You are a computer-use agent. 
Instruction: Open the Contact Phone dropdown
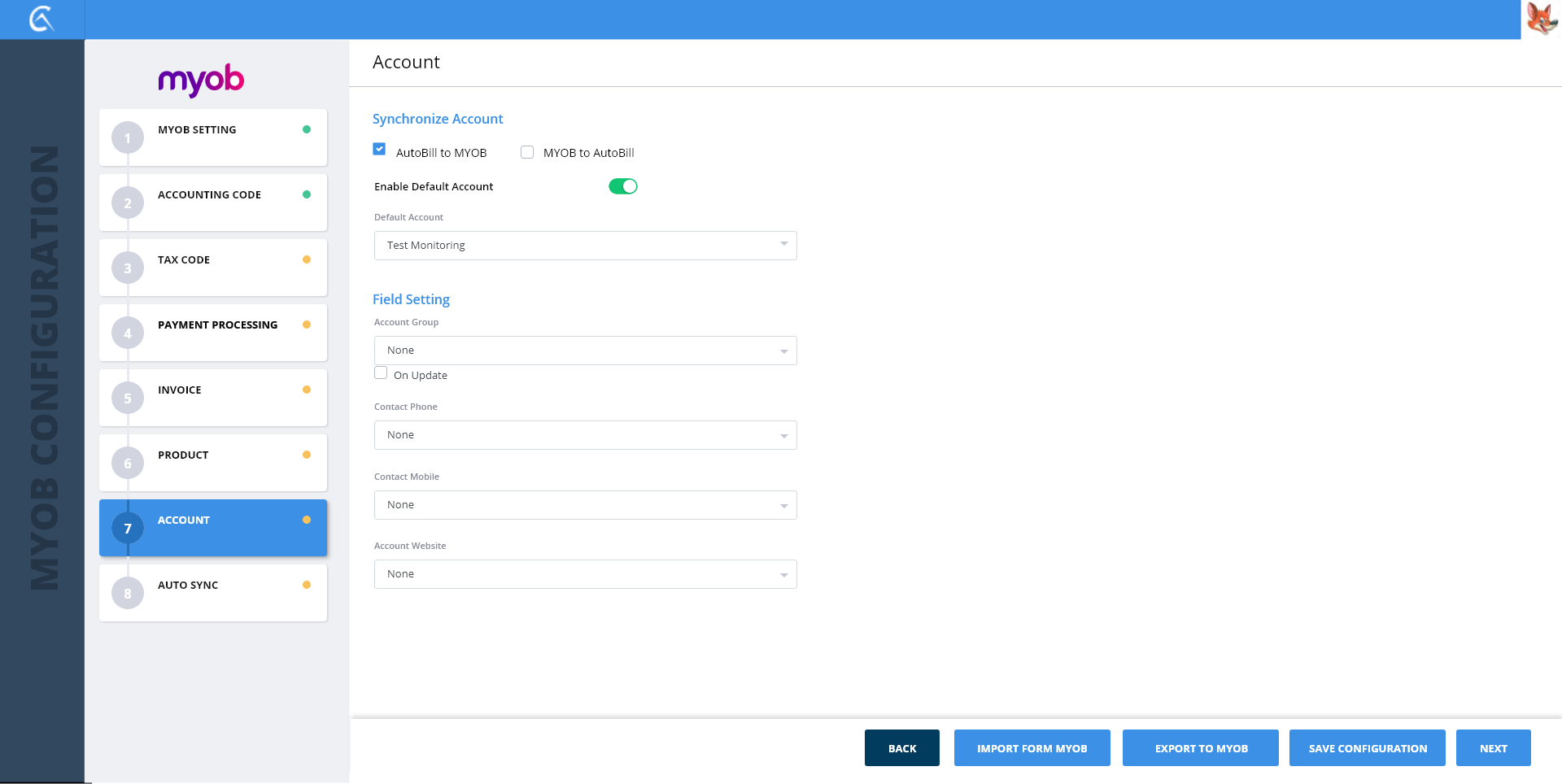[x=585, y=435]
